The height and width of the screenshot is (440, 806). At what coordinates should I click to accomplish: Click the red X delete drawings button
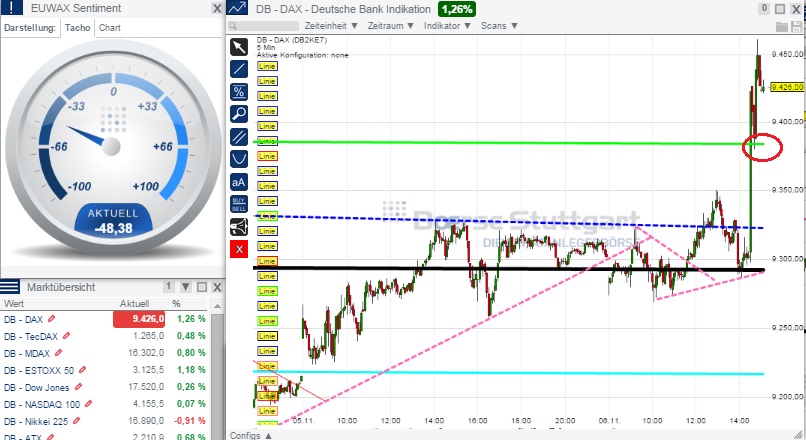[239, 249]
